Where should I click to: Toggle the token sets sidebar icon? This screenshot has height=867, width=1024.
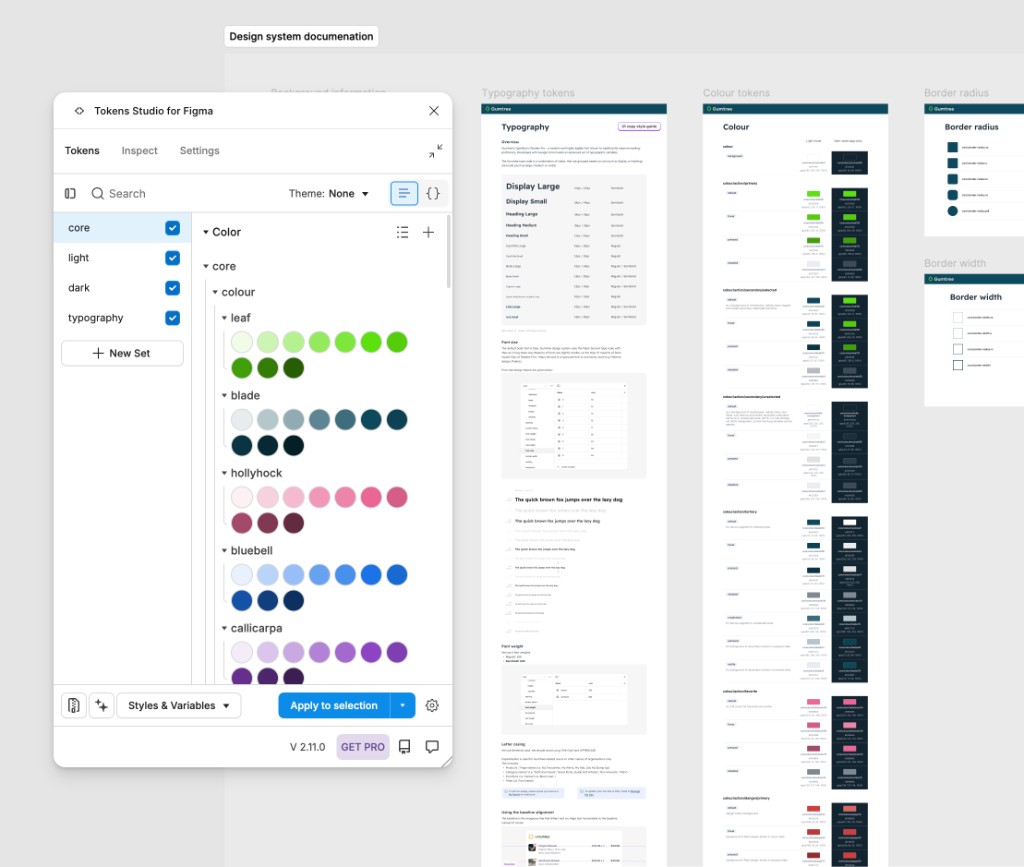point(70,193)
